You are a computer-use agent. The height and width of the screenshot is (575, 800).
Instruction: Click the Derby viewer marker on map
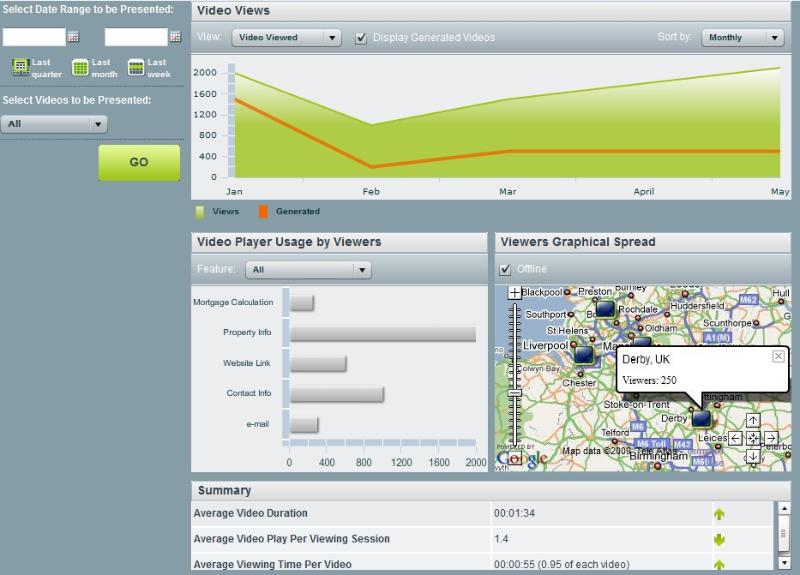(x=702, y=418)
